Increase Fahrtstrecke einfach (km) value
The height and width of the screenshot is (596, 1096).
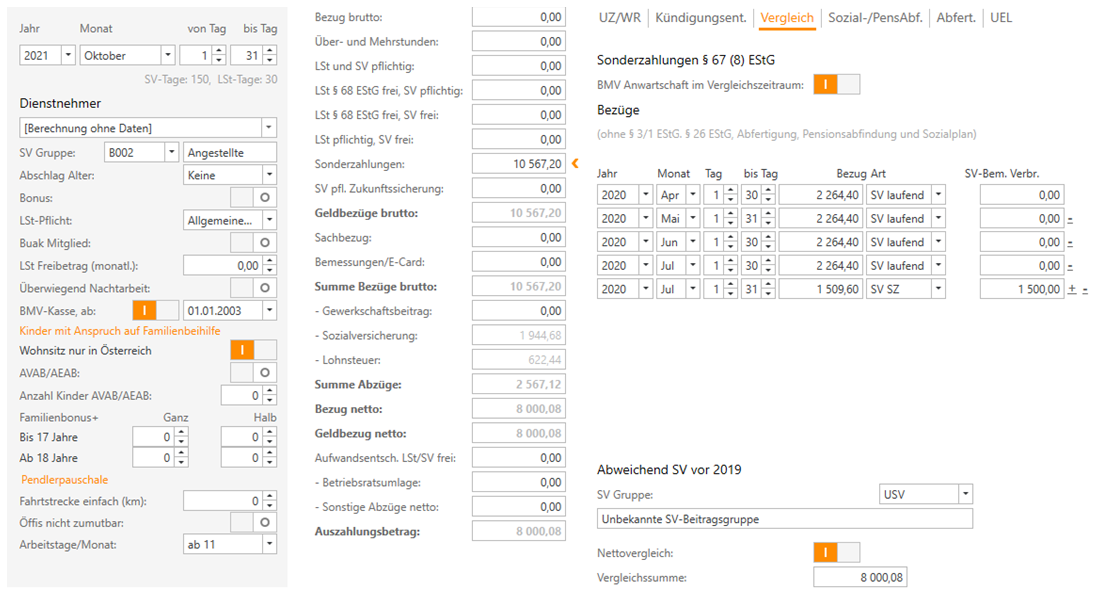pyautogui.click(x=270, y=497)
